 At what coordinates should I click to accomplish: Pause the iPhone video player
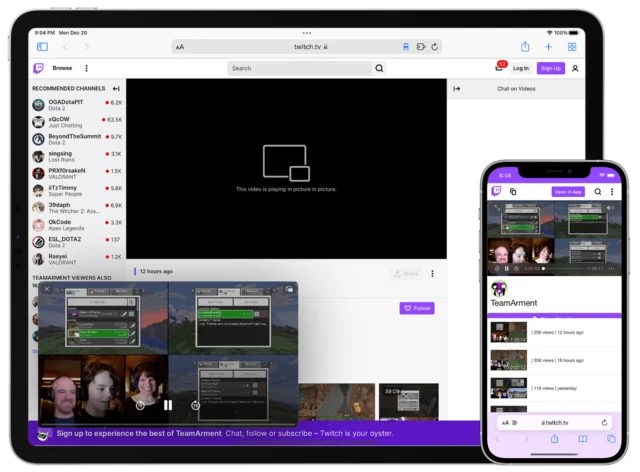[x=507, y=269]
